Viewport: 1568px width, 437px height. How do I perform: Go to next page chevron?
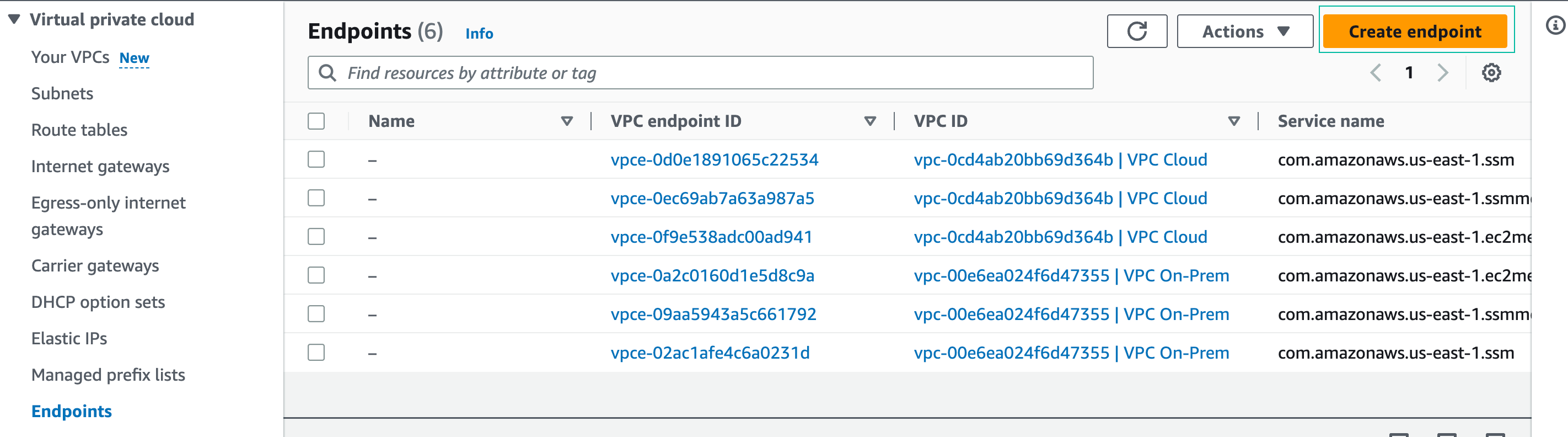point(1442,73)
